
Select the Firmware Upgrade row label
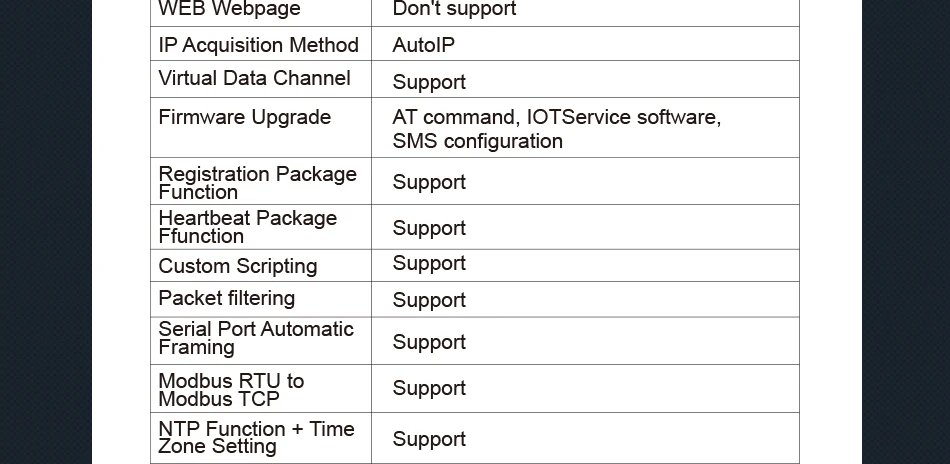click(x=244, y=117)
